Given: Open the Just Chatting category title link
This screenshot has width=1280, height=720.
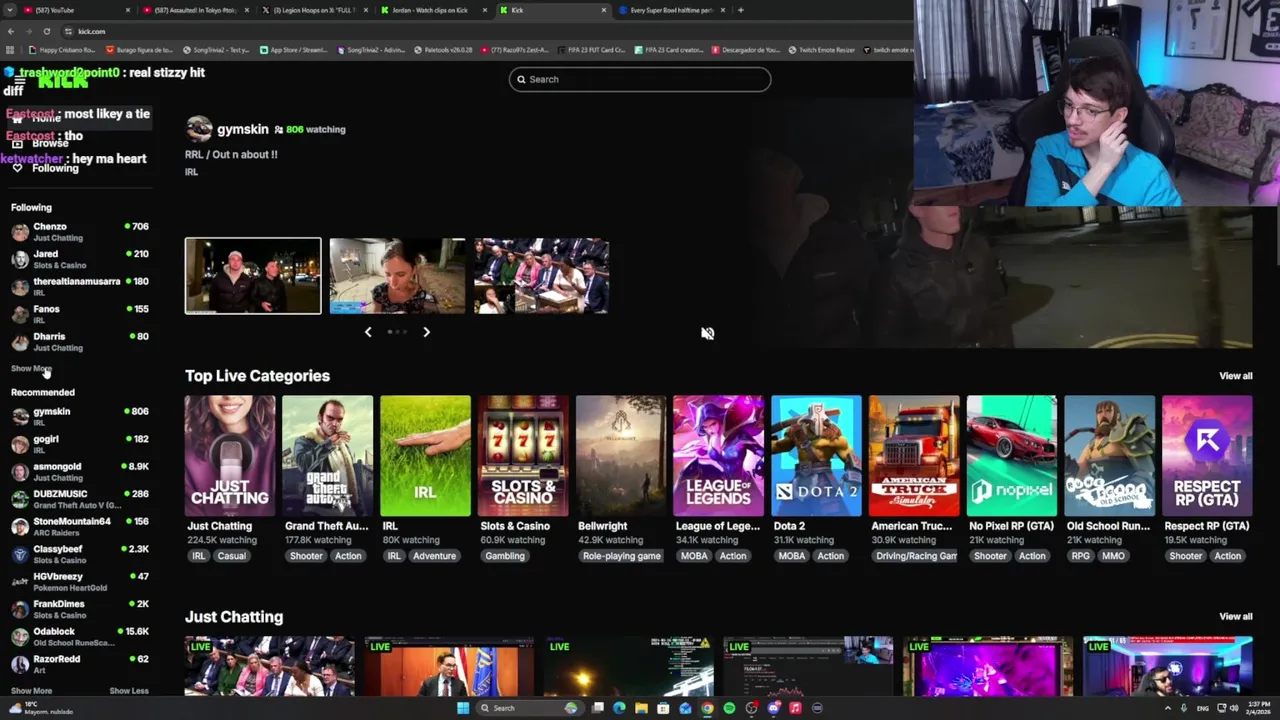Looking at the screenshot, I should point(219,526).
